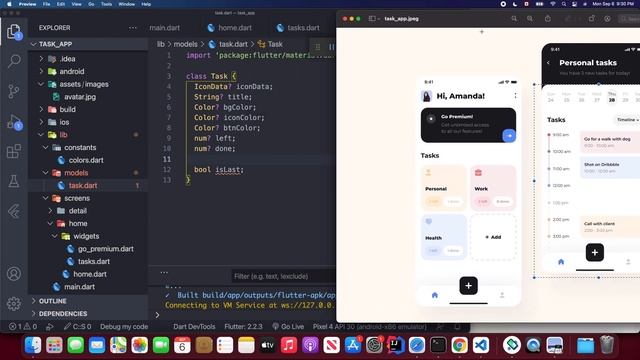Viewport: 640px width, 360px height.
Task: Switch to the main.dart editor tab
Action: pyautogui.click(x=164, y=28)
